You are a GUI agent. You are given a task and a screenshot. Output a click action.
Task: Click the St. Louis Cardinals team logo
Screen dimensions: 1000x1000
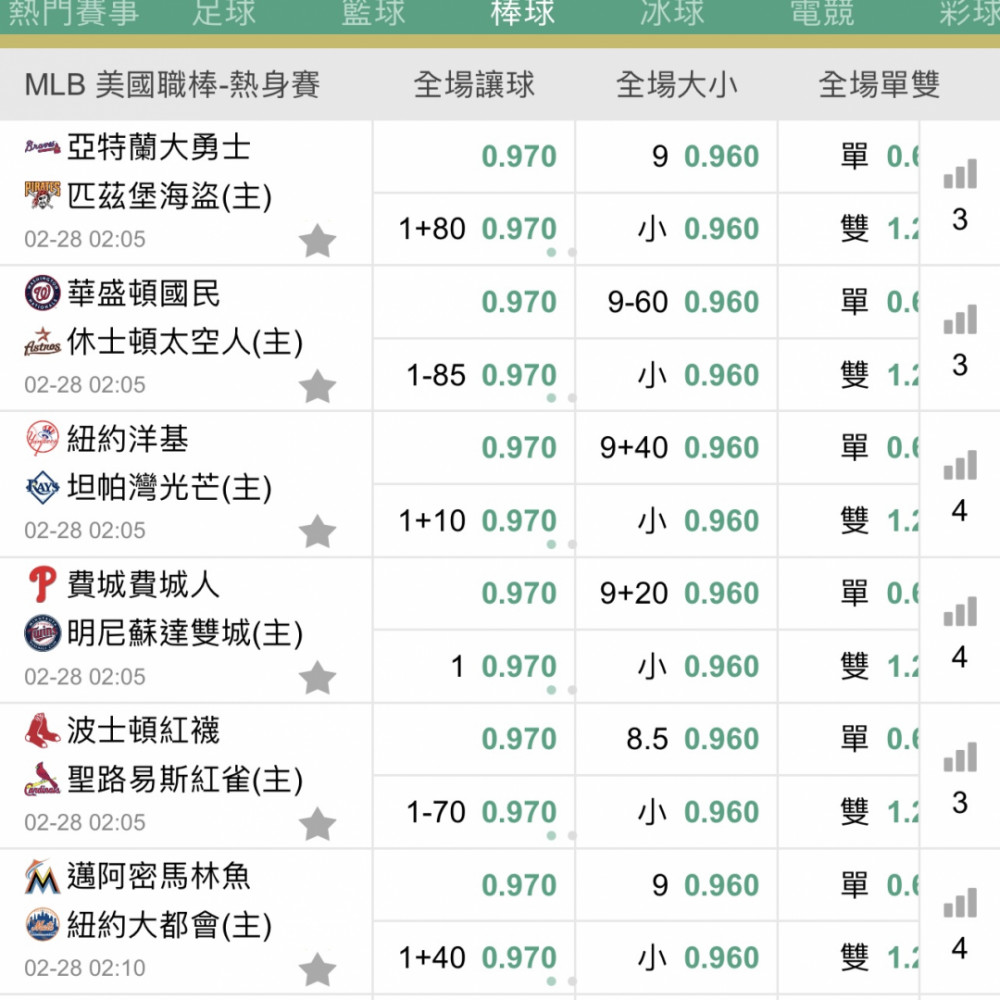click(x=43, y=779)
